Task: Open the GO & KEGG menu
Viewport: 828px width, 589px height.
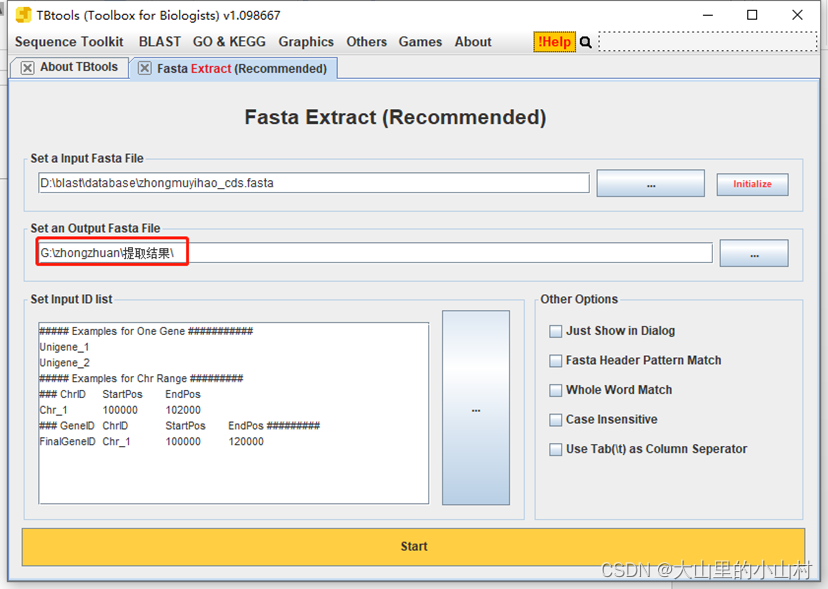Action: (x=229, y=42)
